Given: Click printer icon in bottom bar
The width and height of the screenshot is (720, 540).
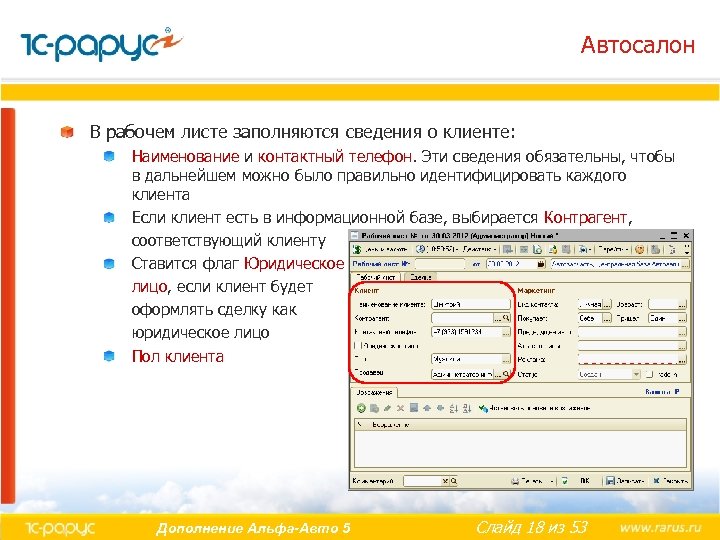Looking at the screenshot, I should coord(515,481).
